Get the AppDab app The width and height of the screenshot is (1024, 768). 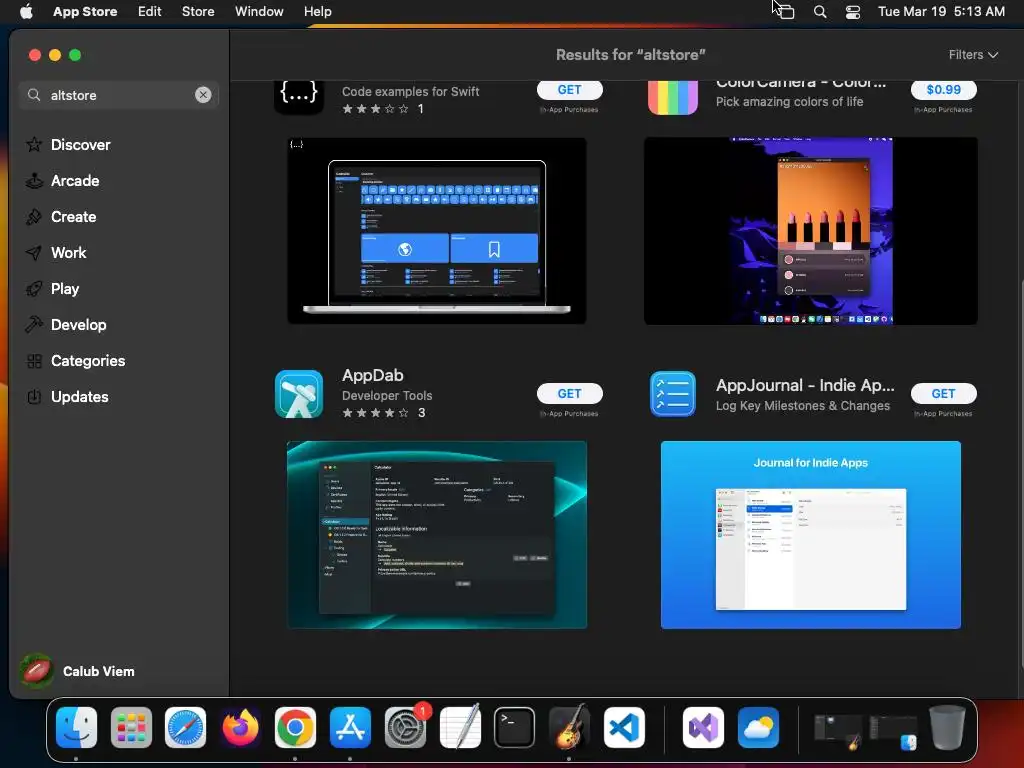pos(569,393)
